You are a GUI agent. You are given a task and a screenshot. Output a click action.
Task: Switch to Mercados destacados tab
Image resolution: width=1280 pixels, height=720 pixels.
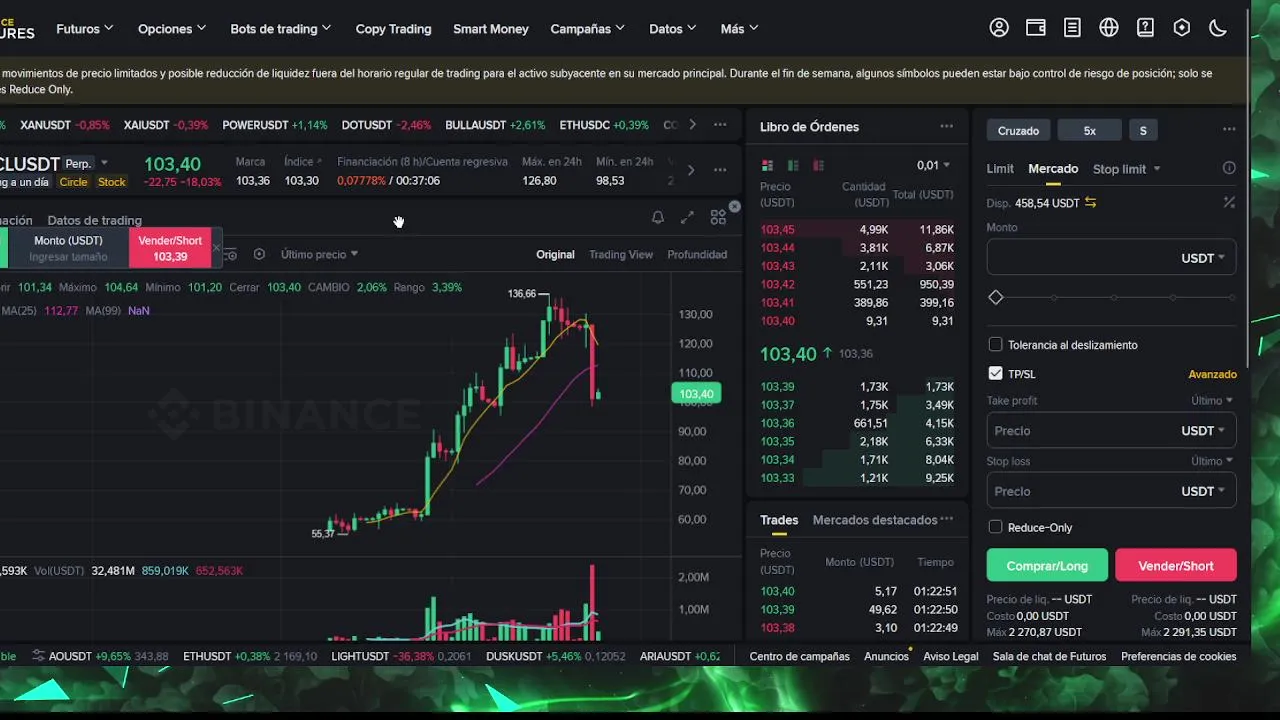(875, 520)
